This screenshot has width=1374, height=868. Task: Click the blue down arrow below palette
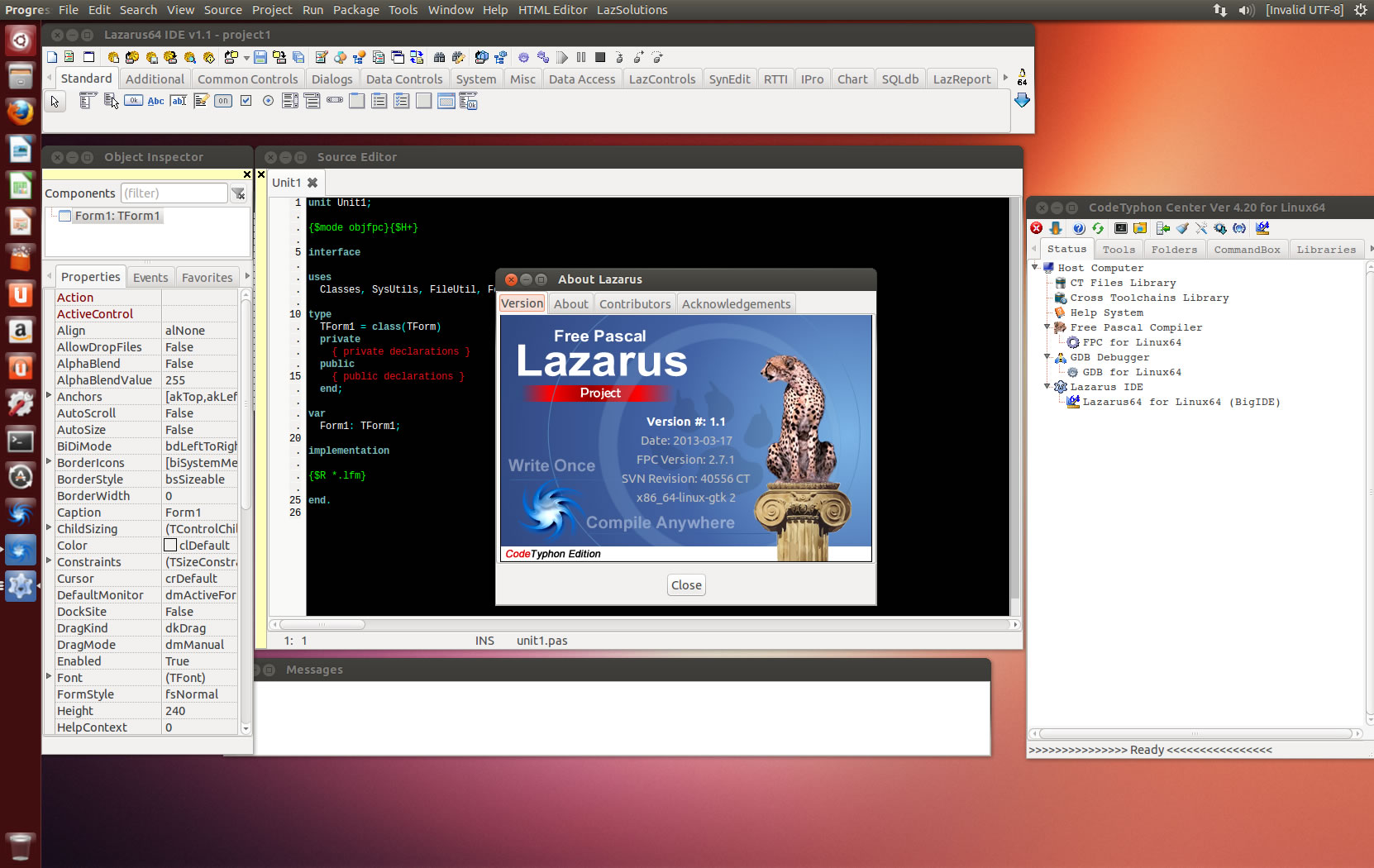pyautogui.click(x=1022, y=100)
